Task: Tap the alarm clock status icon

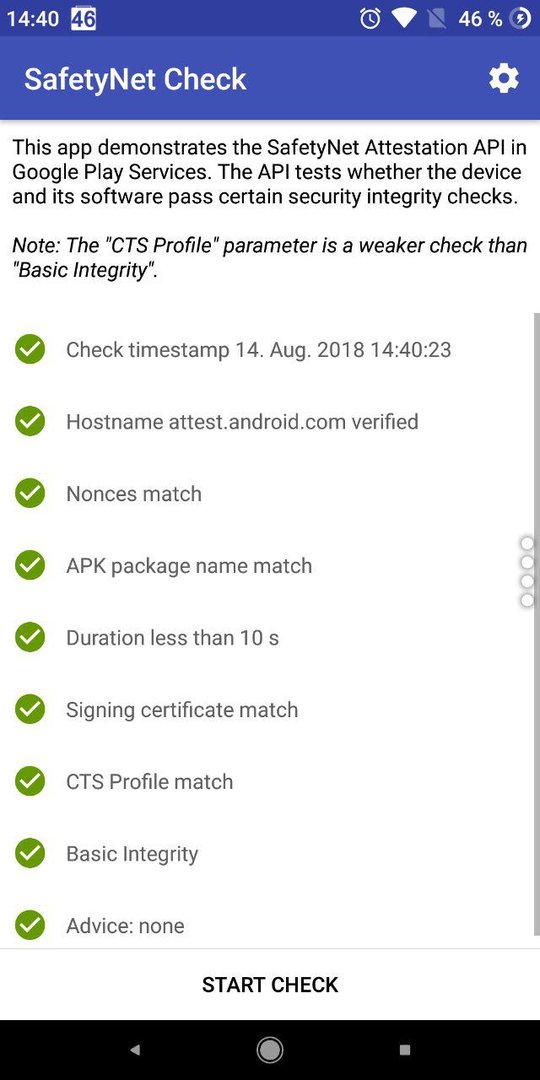Action: pyautogui.click(x=370, y=19)
